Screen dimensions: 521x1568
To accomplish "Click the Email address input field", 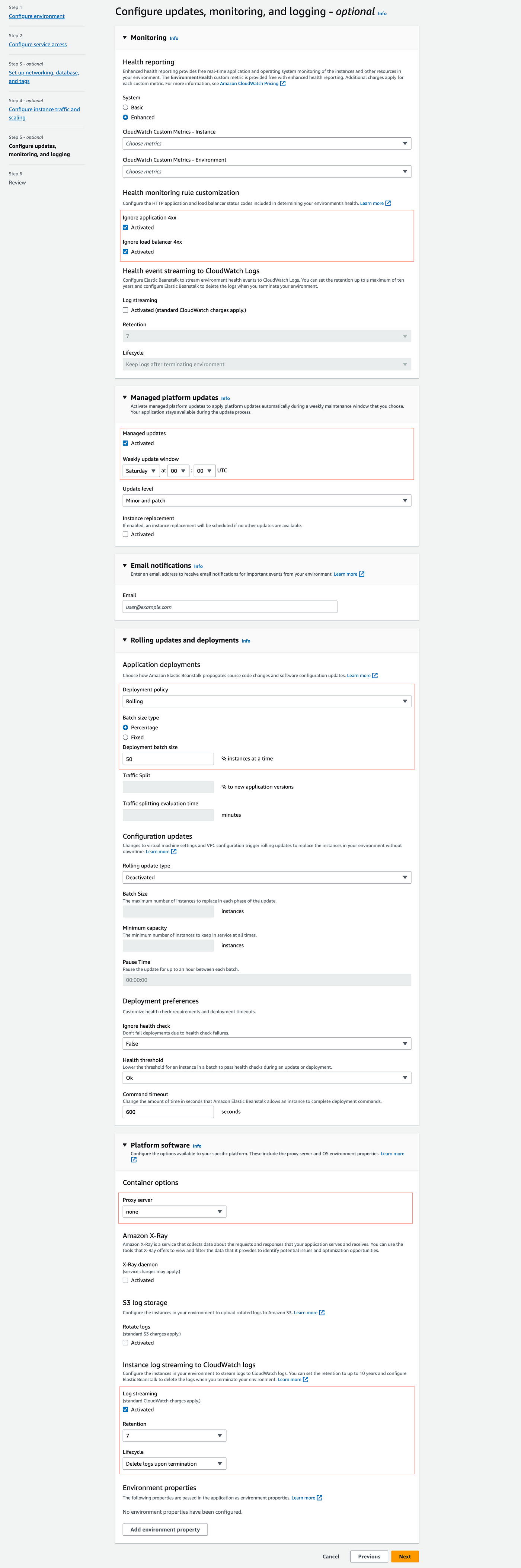I will tap(230, 607).
